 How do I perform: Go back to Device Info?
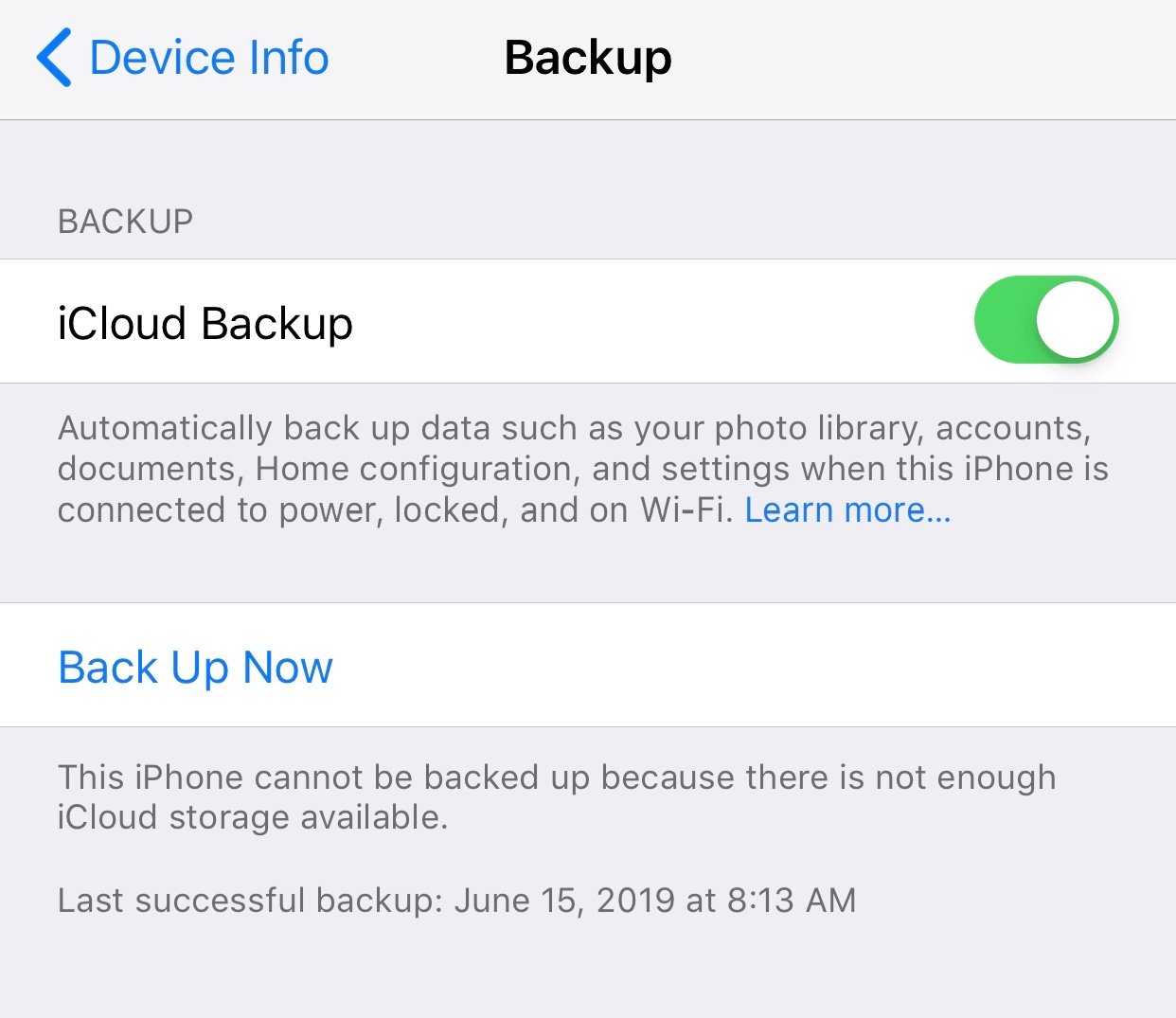point(183,58)
